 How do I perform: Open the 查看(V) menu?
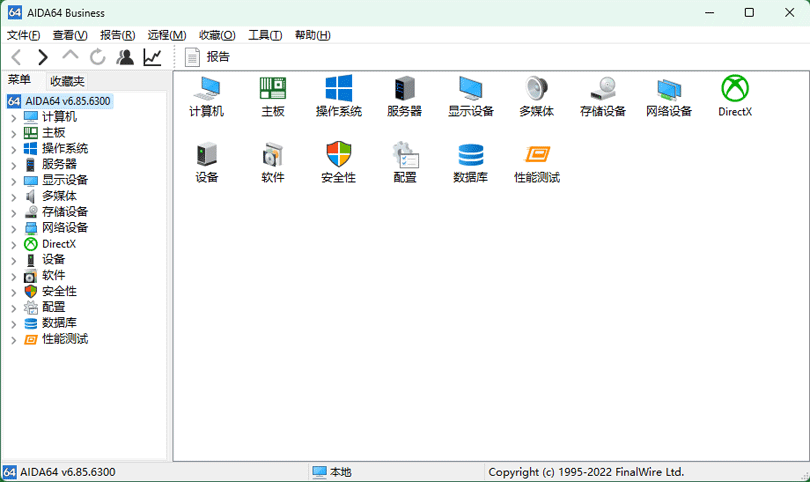click(x=70, y=35)
